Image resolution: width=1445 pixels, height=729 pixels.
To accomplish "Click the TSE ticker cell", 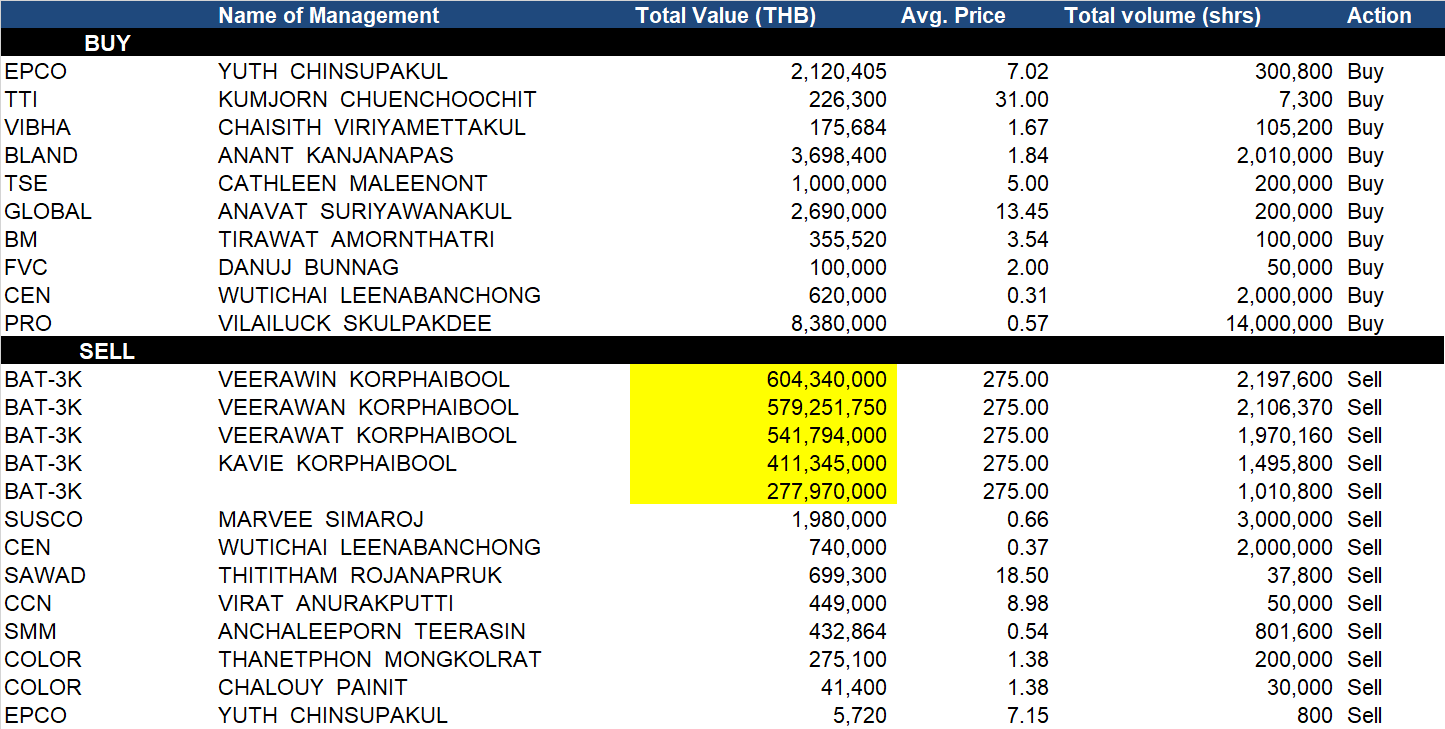I will 26,183.
